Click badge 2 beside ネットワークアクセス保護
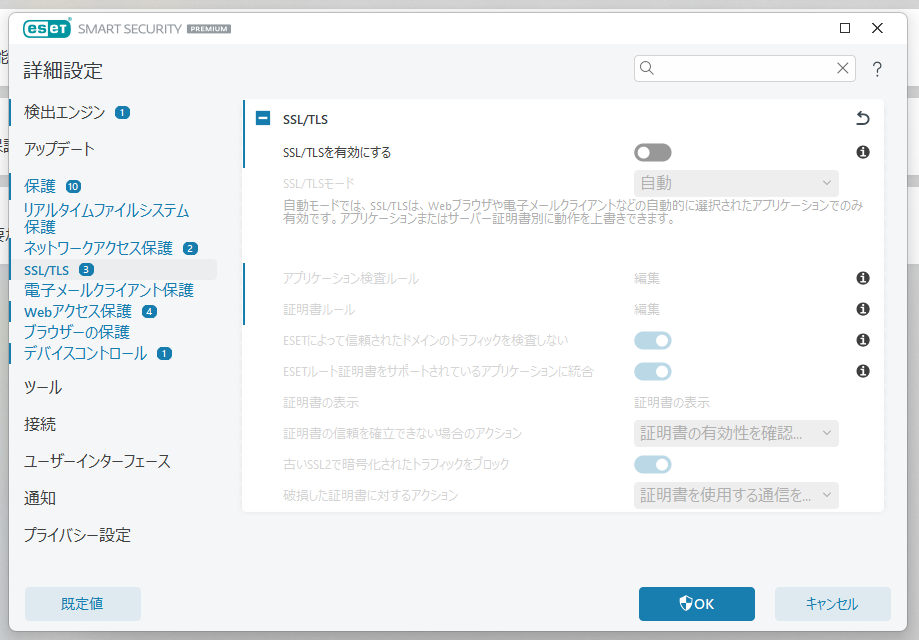 coord(190,248)
